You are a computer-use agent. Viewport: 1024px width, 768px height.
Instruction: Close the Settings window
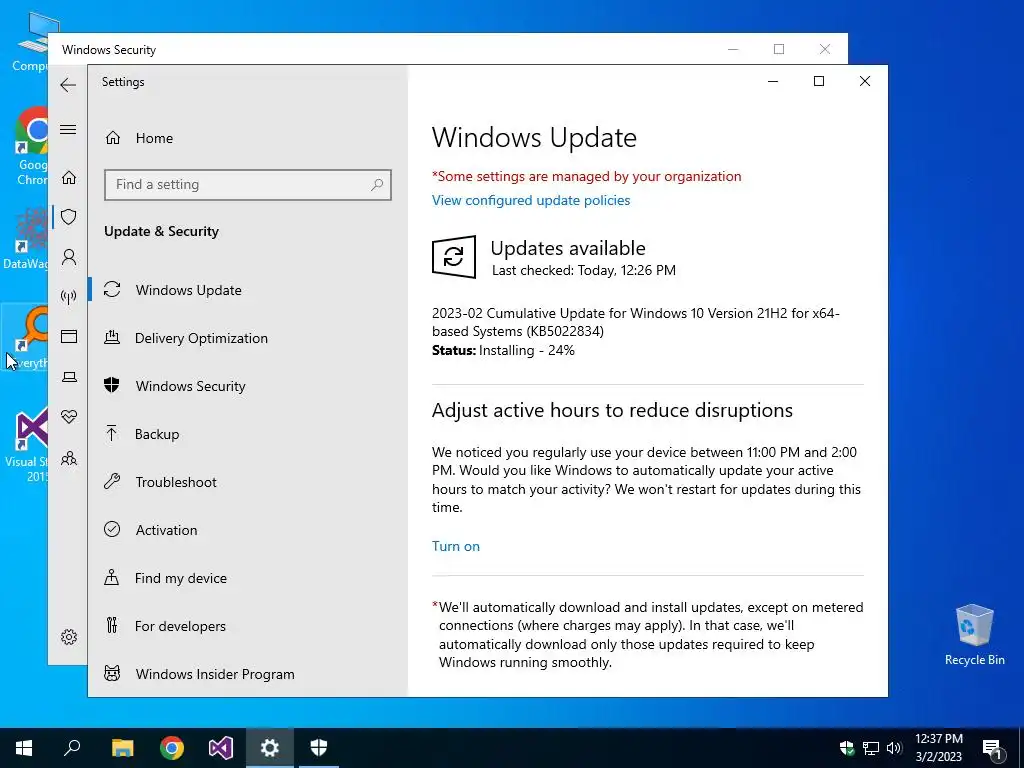(x=865, y=81)
